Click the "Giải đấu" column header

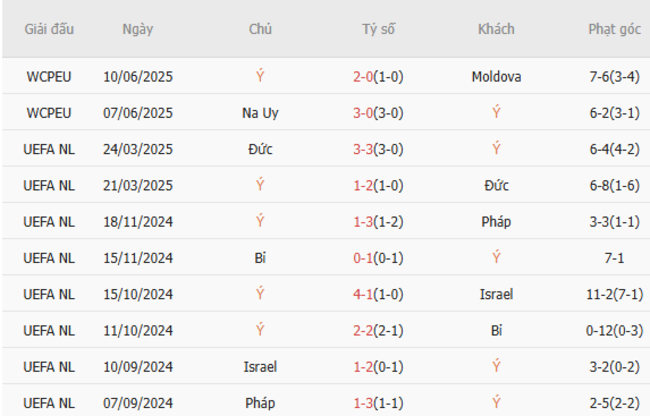click(49, 29)
